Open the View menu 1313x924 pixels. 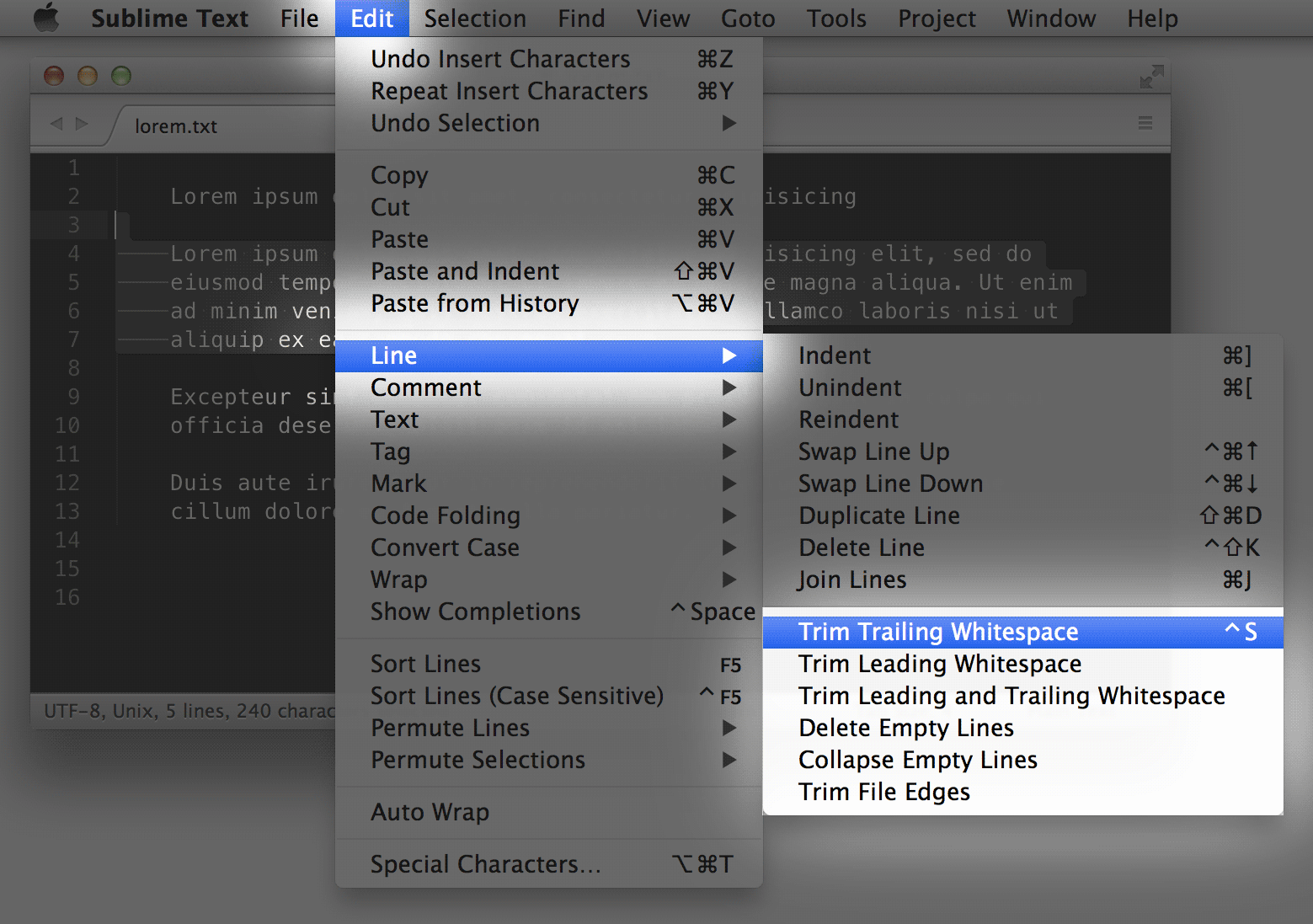(x=663, y=18)
